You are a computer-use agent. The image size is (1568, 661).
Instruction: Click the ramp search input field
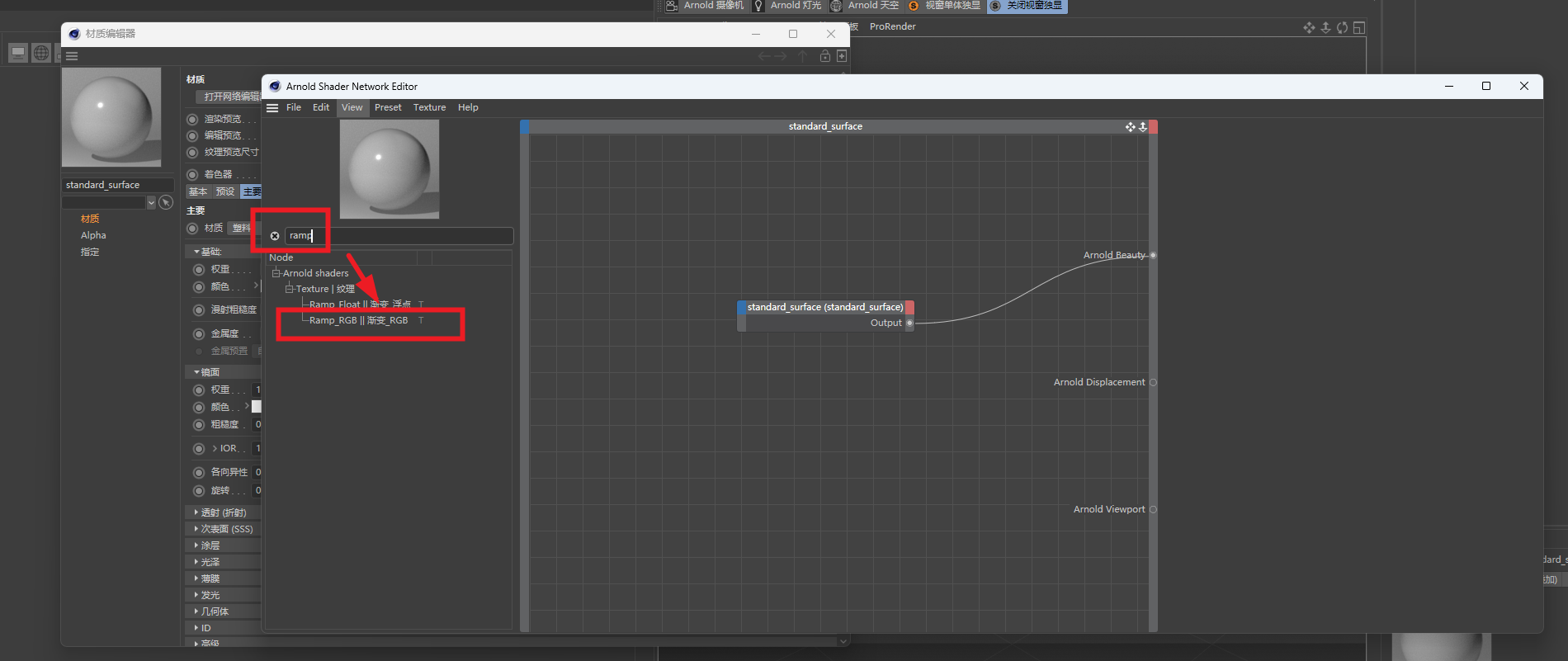[399, 236]
